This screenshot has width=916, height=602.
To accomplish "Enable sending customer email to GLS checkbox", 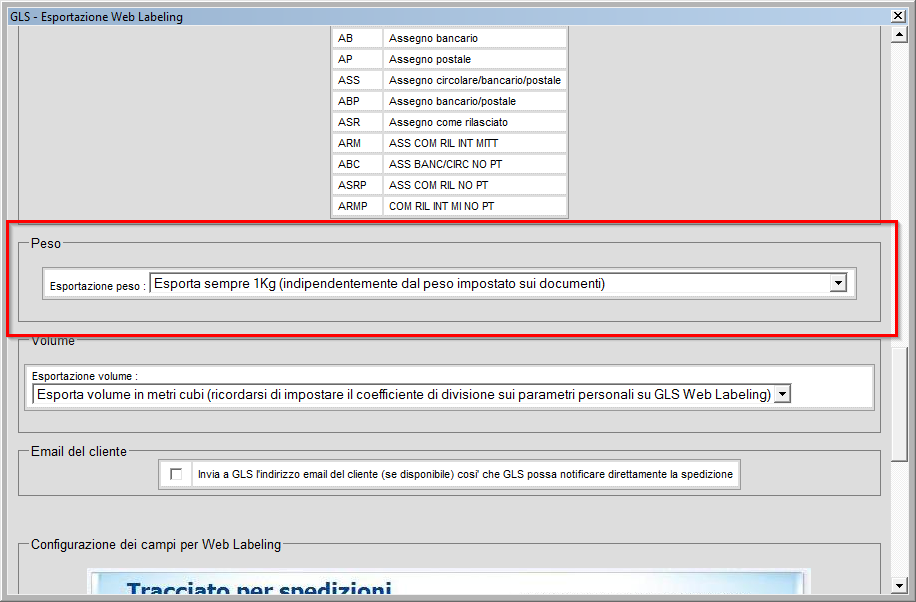I will pyautogui.click(x=176, y=474).
